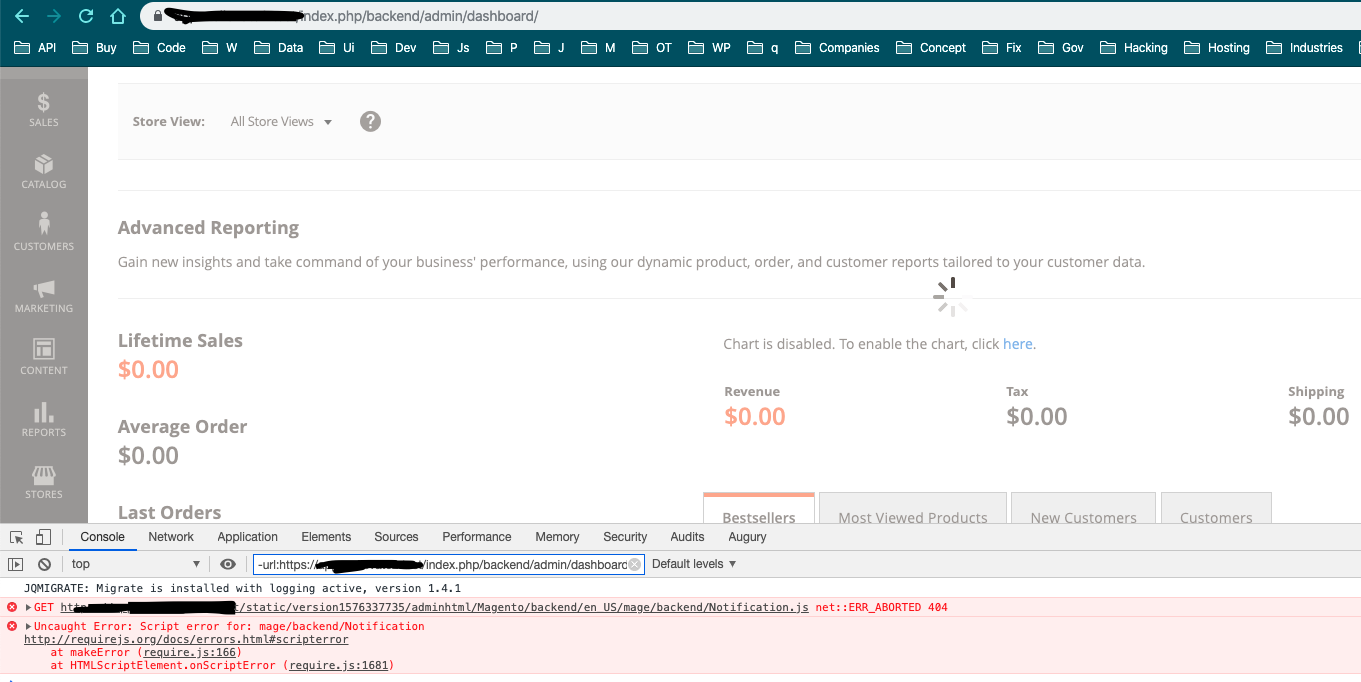
Task: Switch to the Audits tab
Action: [687, 537]
